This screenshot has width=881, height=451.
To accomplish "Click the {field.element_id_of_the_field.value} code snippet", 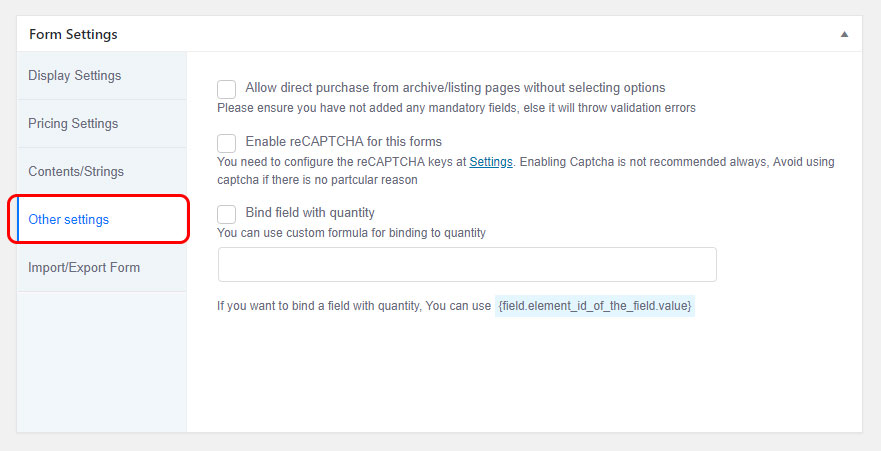I will pos(595,306).
